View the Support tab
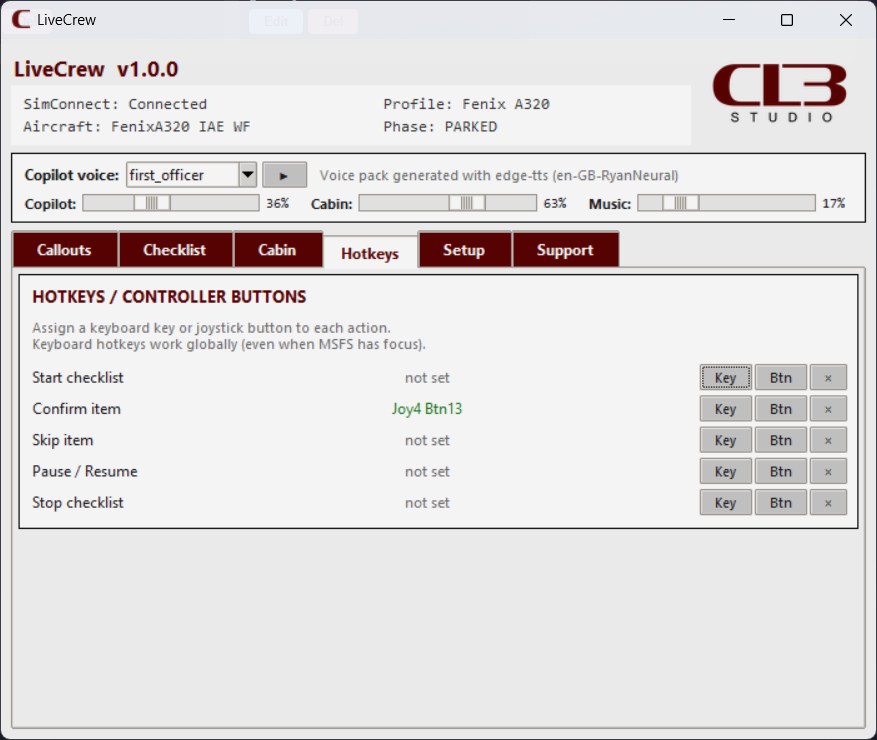This screenshot has height=740, width=877. click(566, 249)
